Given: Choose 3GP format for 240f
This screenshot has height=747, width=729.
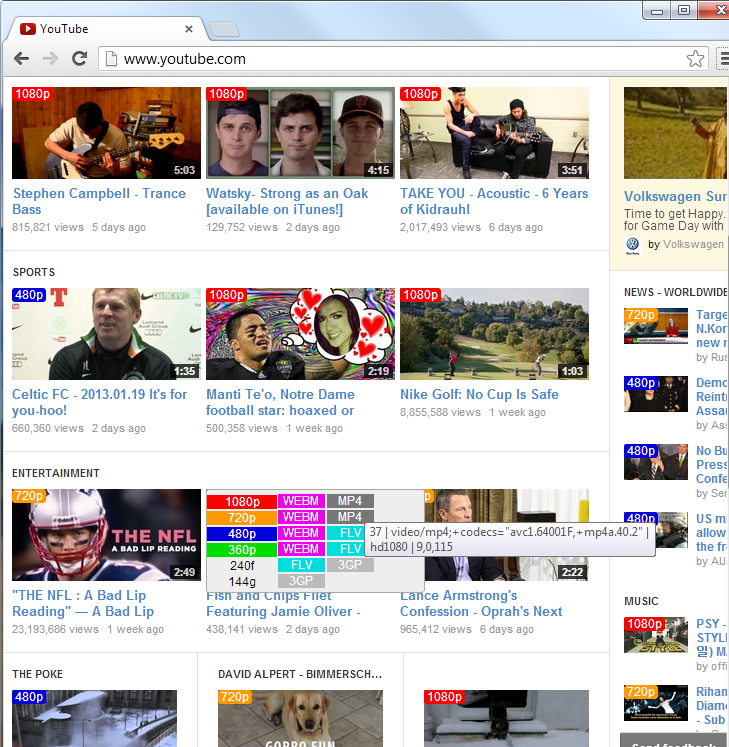Looking at the screenshot, I should [350, 565].
